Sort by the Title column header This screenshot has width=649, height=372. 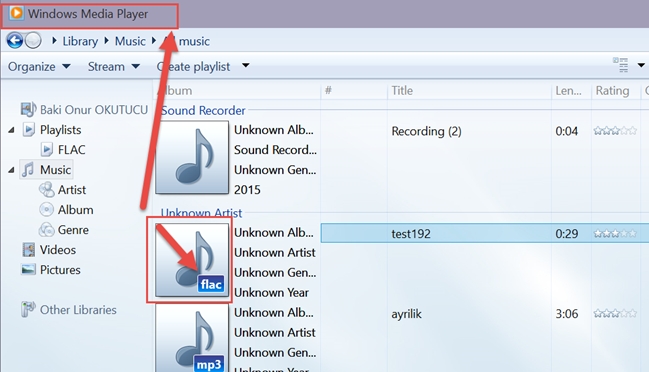click(469, 91)
